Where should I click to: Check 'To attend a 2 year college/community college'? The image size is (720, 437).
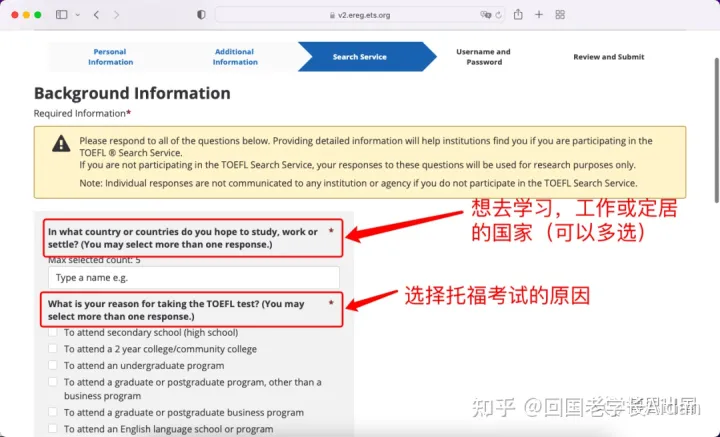coord(53,349)
